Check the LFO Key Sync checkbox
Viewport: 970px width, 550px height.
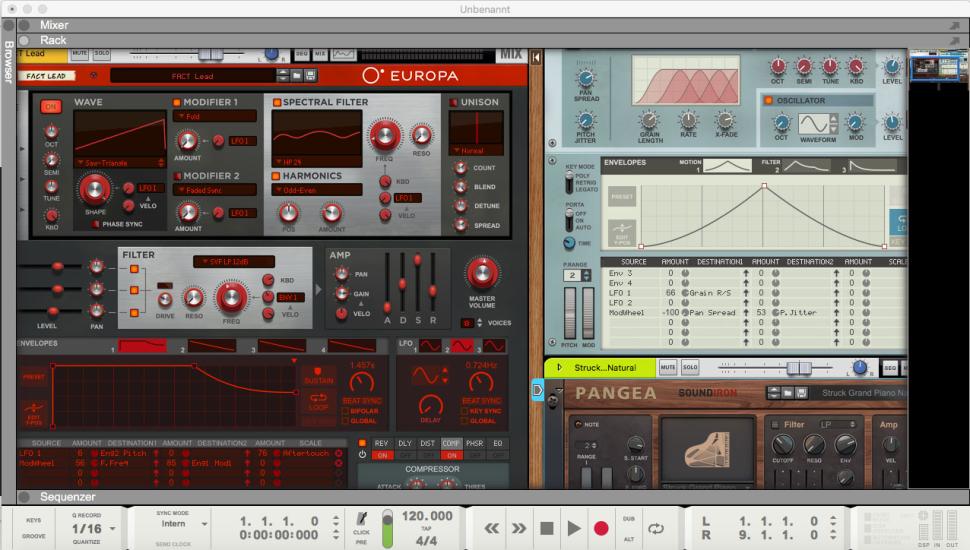tap(465, 411)
